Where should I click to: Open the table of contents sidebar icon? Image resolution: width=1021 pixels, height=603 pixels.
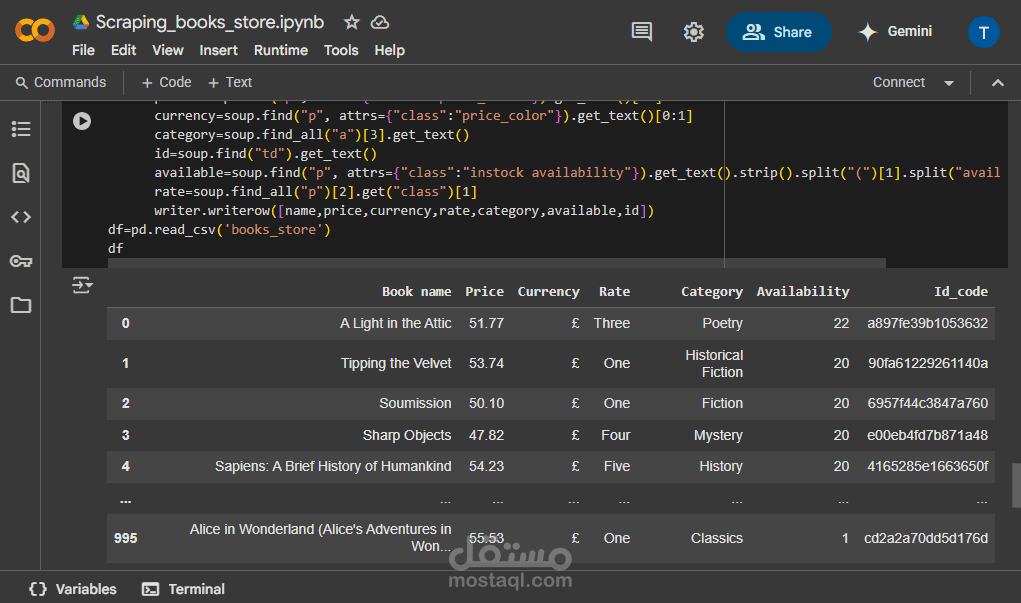pyautogui.click(x=21, y=129)
